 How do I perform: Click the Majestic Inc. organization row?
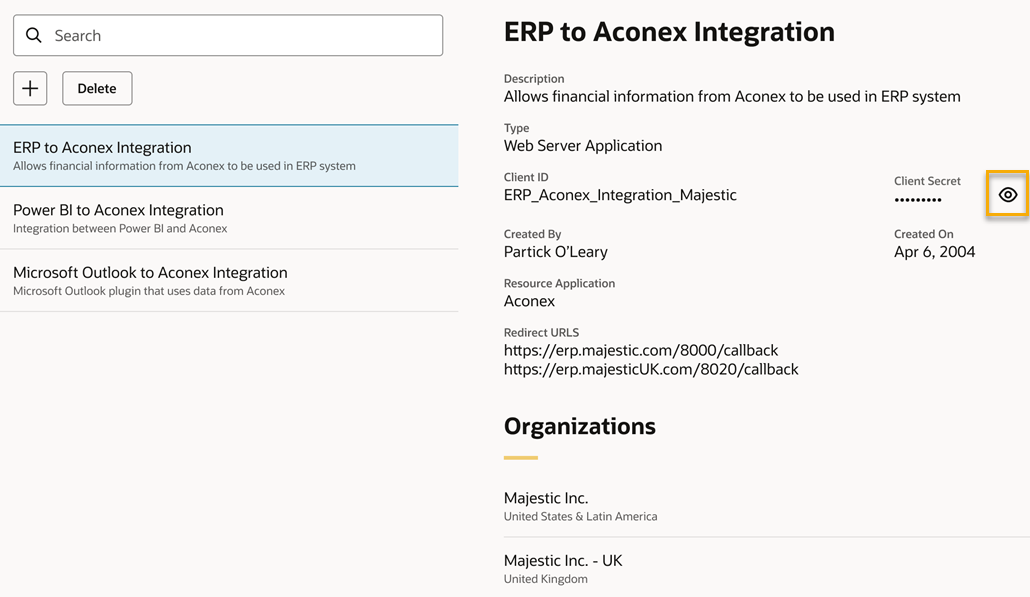tap(767, 506)
